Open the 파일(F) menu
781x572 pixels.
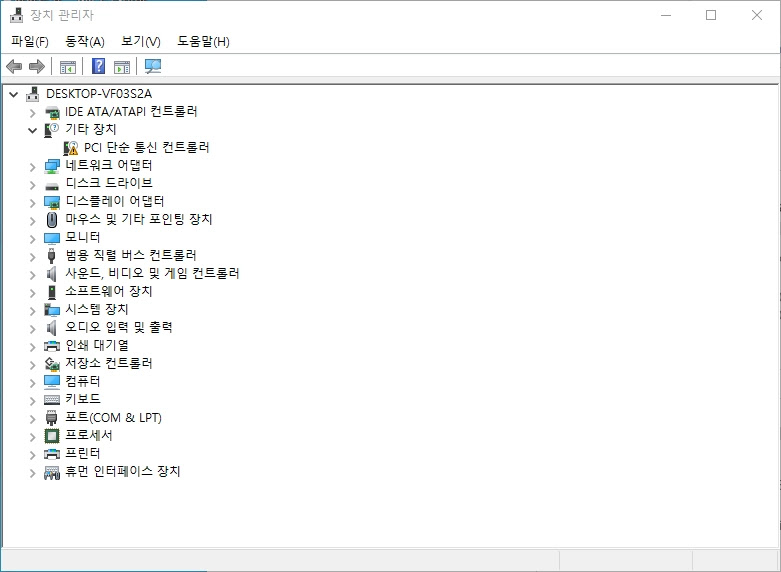point(30,41)
